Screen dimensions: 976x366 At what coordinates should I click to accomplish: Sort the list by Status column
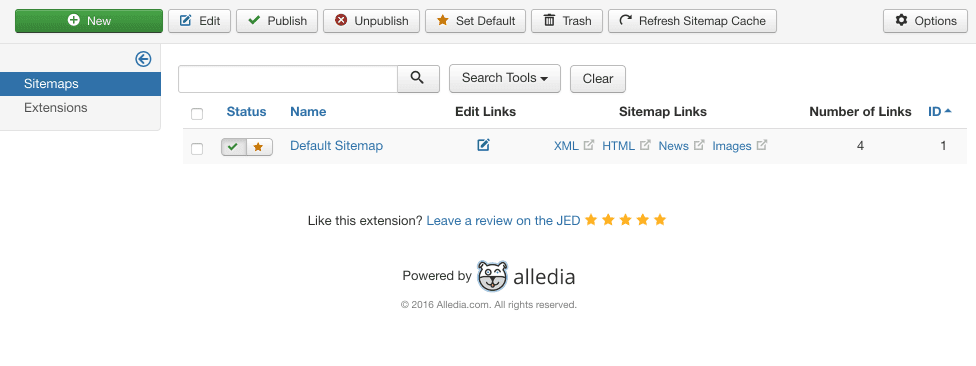pos(246,112)
